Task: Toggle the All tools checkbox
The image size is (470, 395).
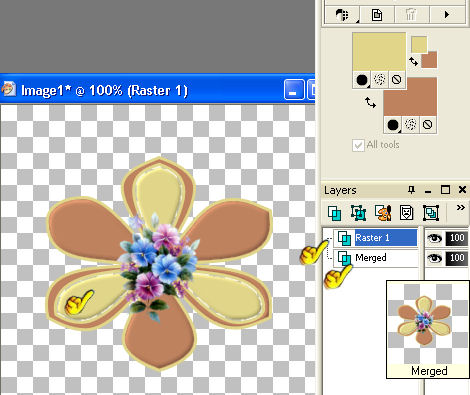Action: pyautogui.click(x=358, y=145)
